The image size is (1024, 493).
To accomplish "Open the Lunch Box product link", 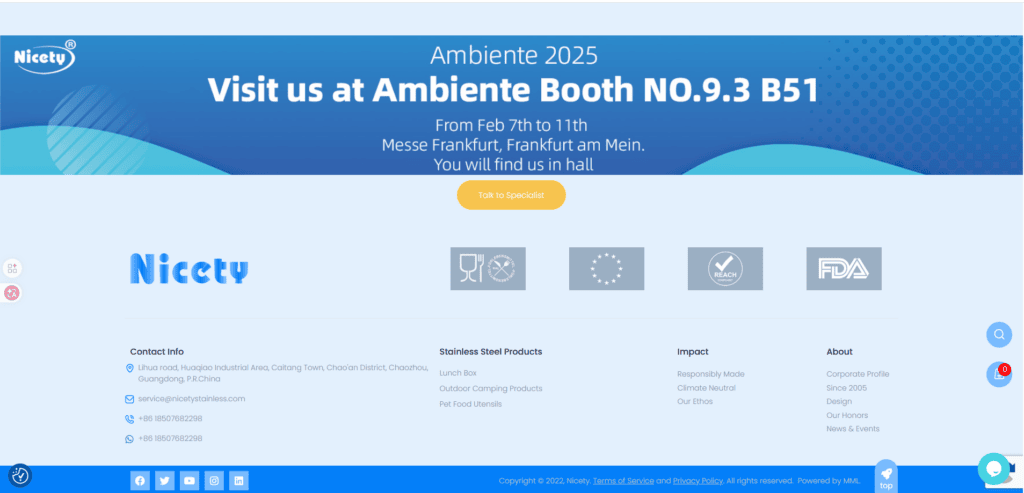I will pyautogui.click(x=458, y=373).
